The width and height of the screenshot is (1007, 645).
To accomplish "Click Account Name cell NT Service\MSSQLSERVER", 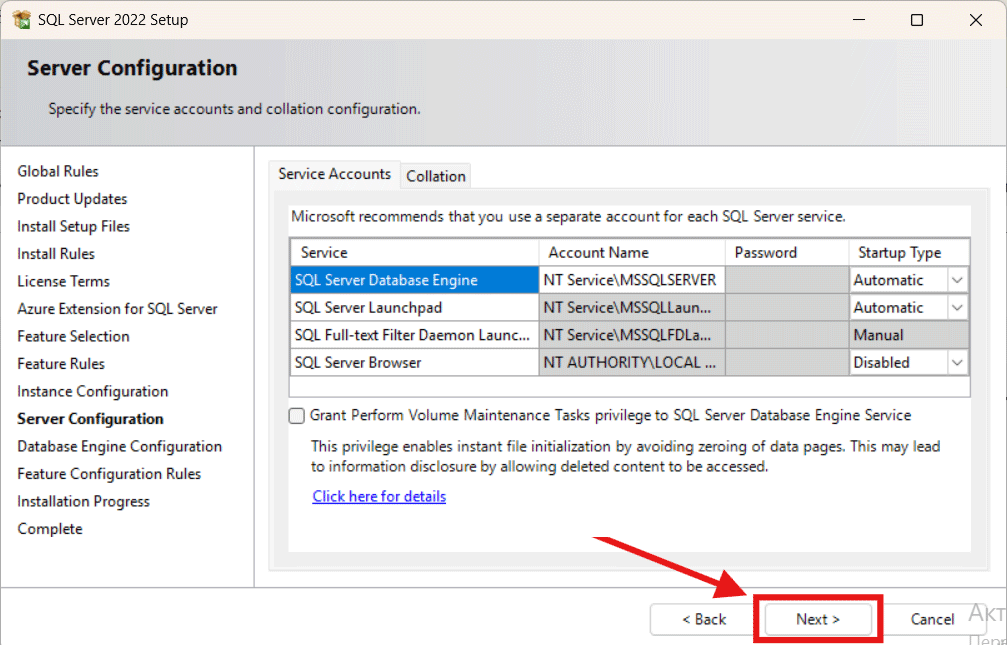I will [x=631, y=281].
